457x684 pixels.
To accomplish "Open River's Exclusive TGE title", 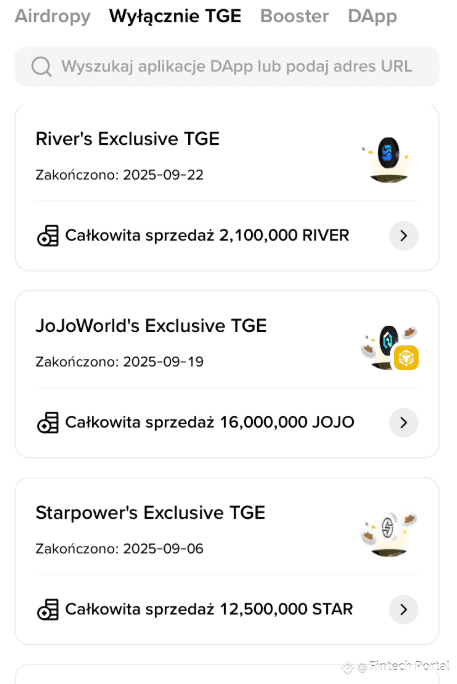I will (128, 139).
